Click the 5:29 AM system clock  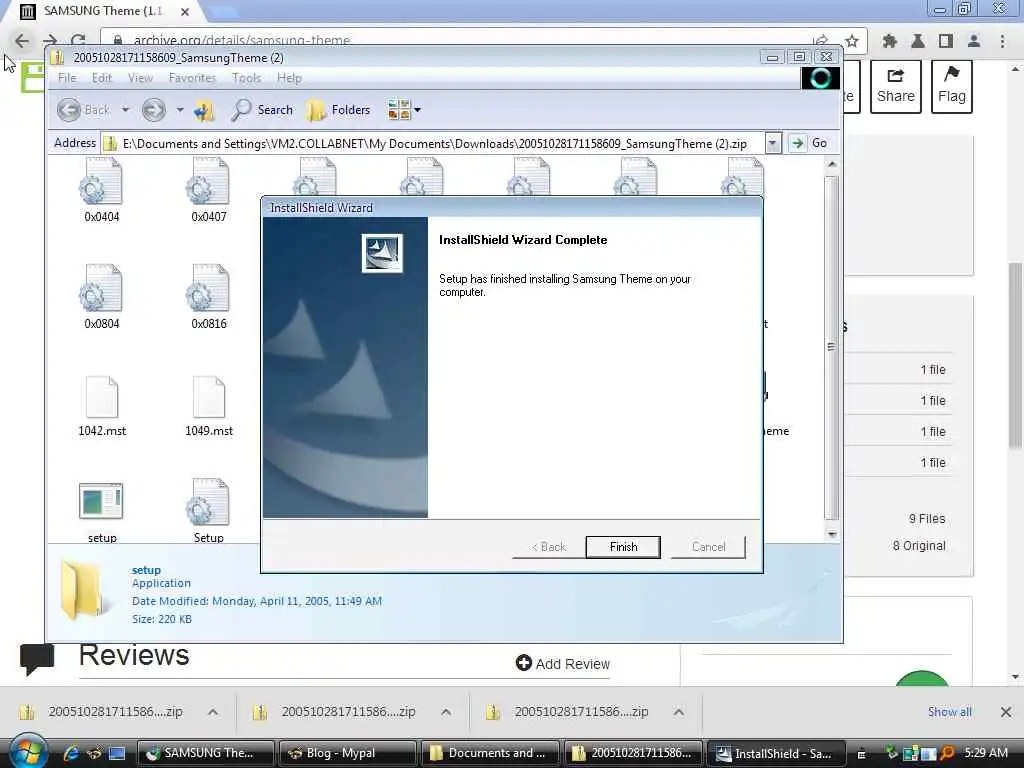pos(985,752)
